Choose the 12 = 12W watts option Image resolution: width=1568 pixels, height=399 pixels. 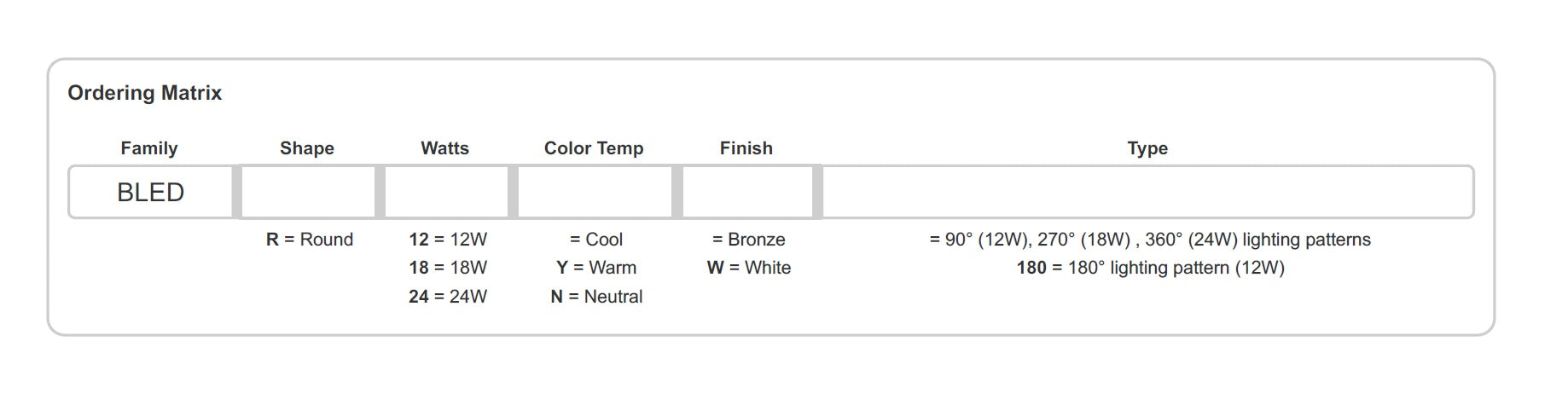[448, 240]
